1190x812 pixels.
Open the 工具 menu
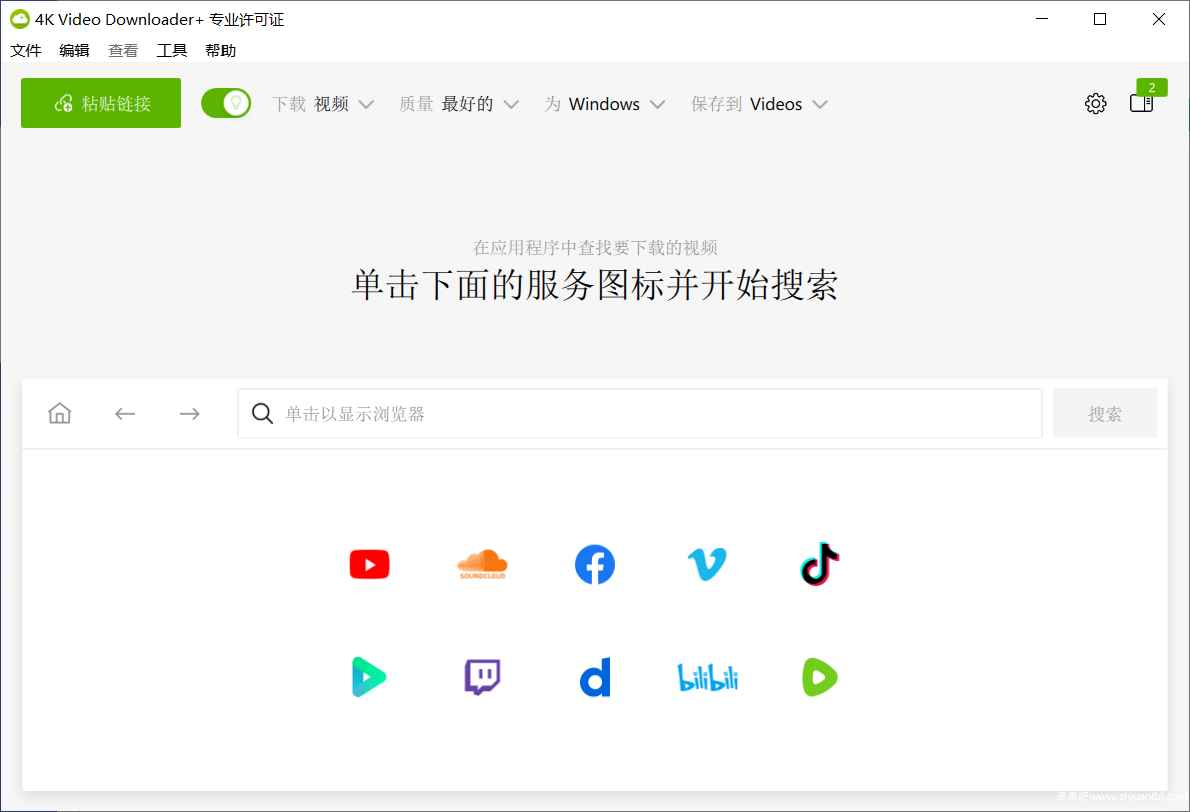171,50
